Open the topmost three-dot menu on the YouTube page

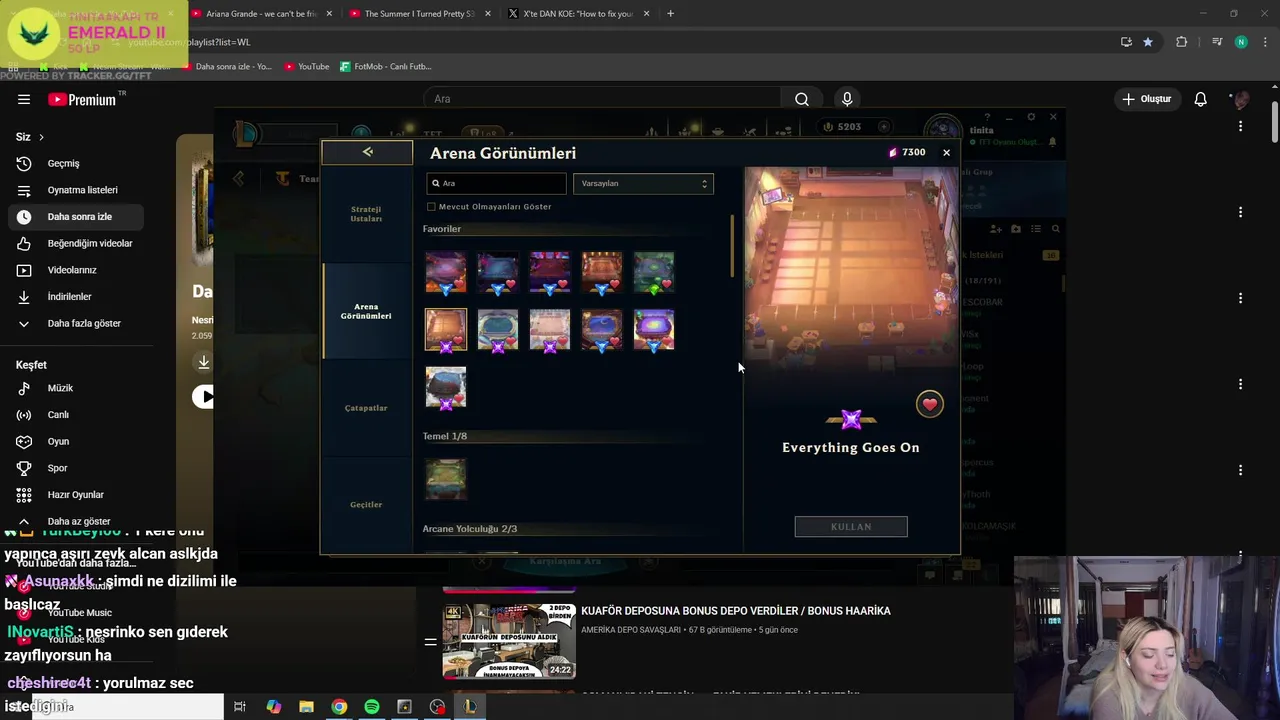coord(1240,126)
